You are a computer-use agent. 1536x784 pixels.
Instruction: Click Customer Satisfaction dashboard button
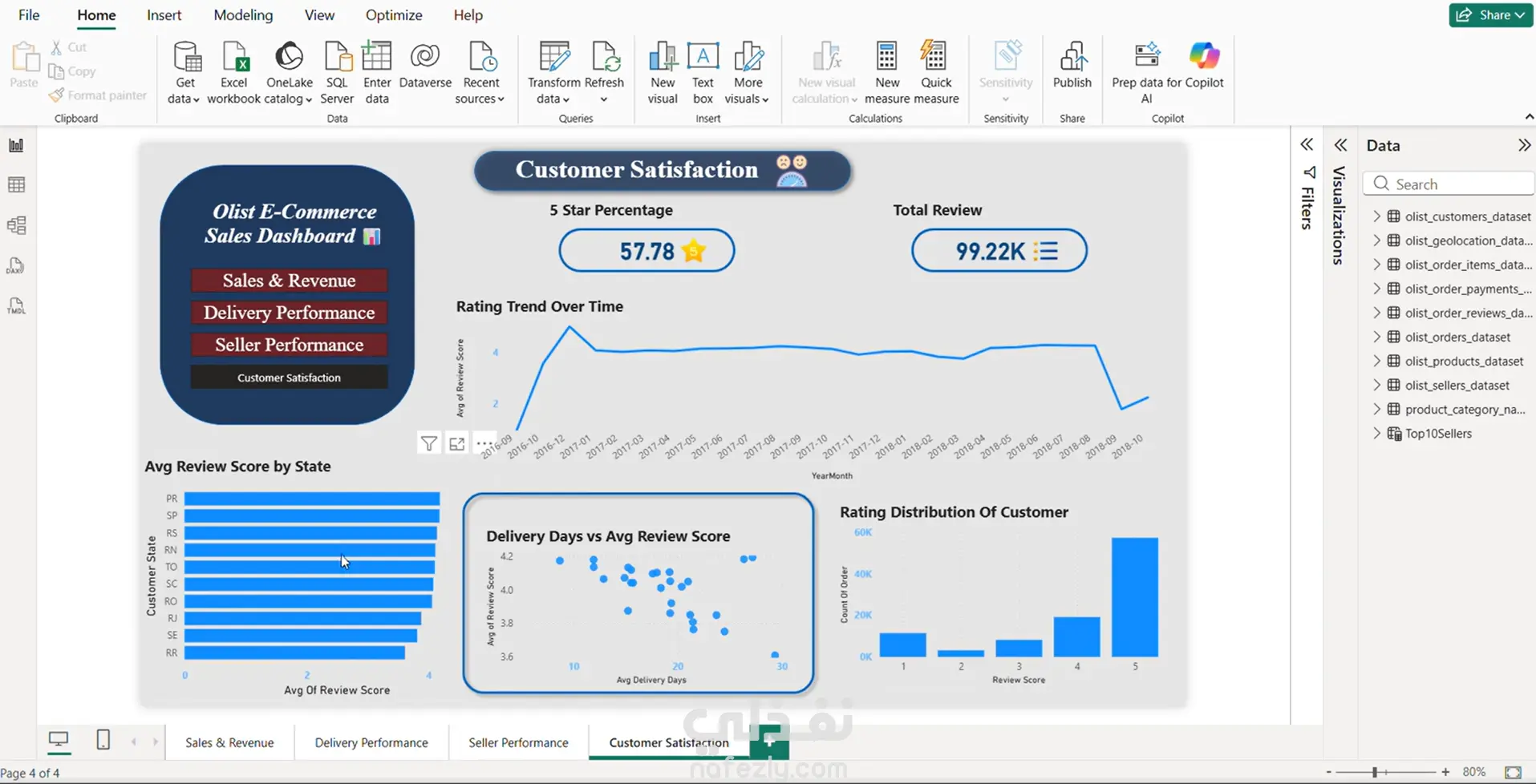pos(289,378)
